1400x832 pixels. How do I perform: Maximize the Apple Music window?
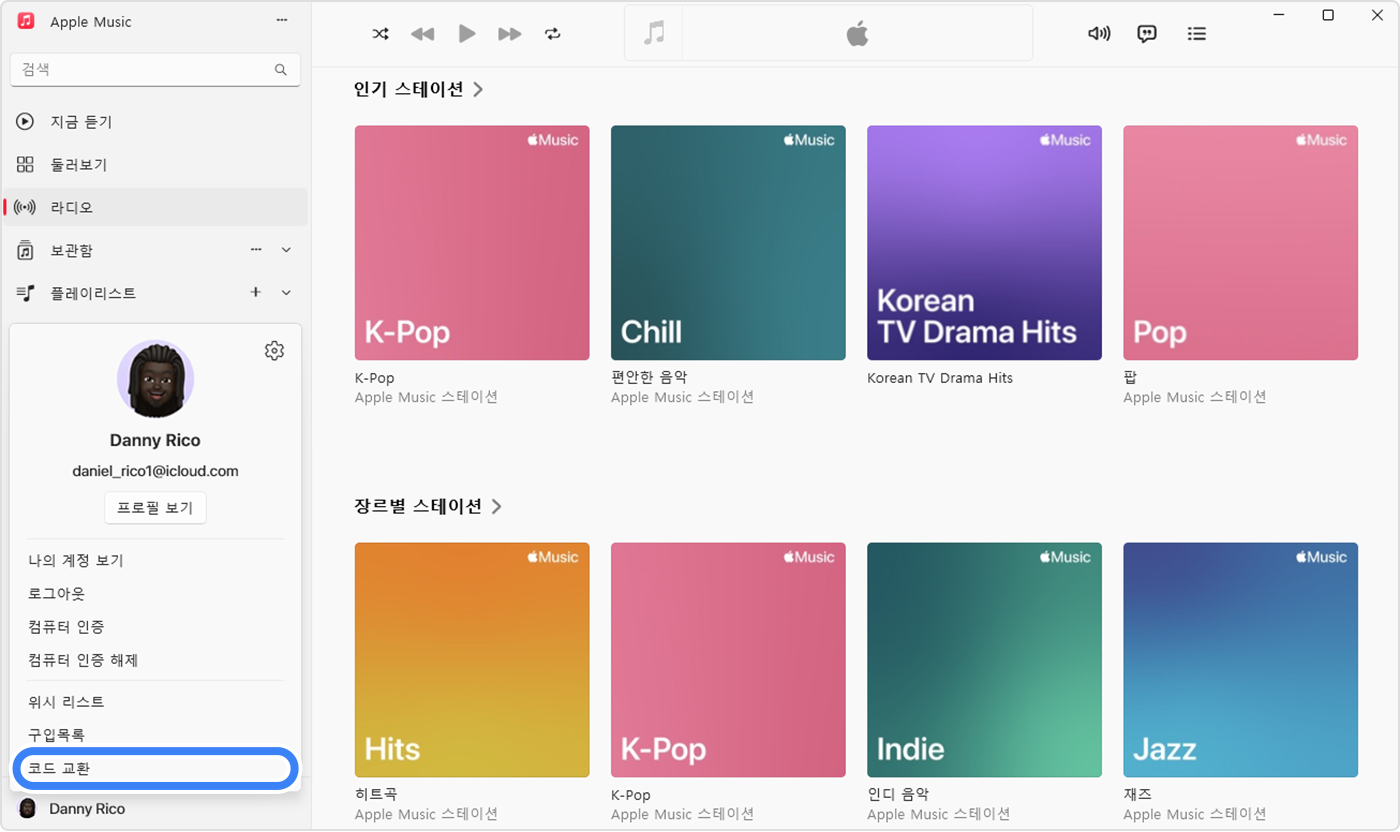[1328, 14]
